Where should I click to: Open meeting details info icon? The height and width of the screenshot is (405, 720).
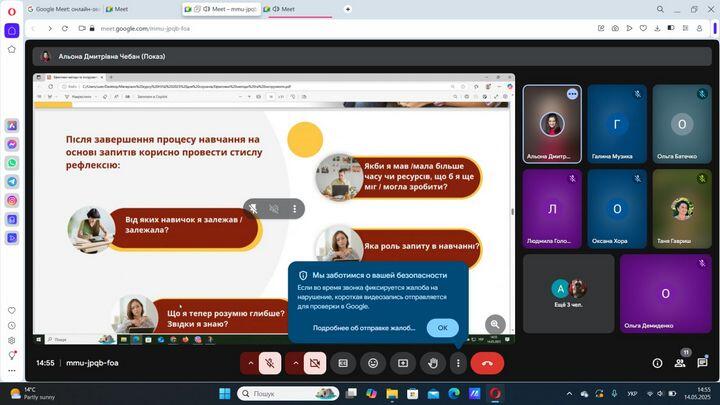pyautogui.click(x=658, y=363)
